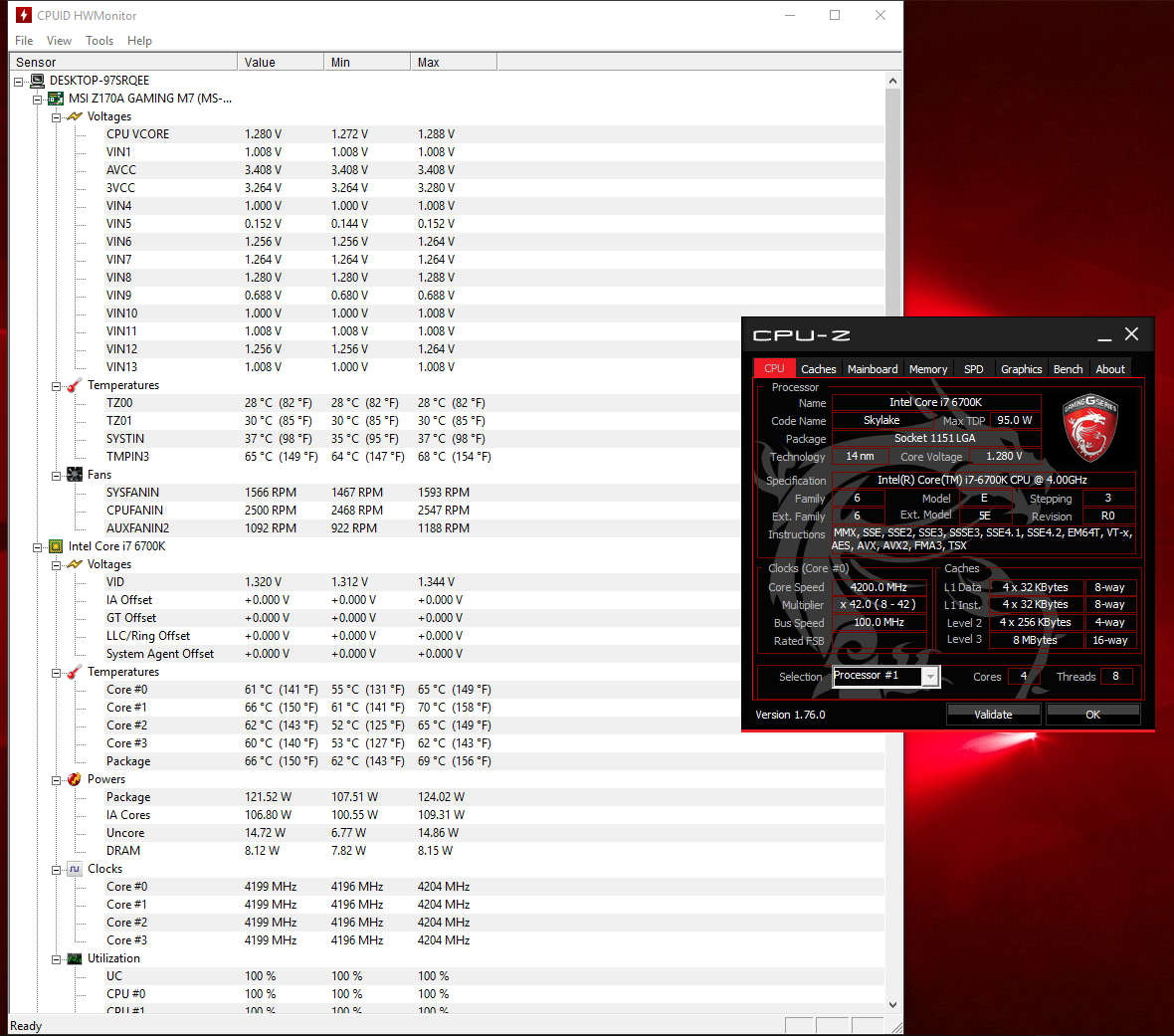Click the vertical scrollbar thumb in HWMonitor
This screenshot has width=1174, height=1036.
(892, 202)
